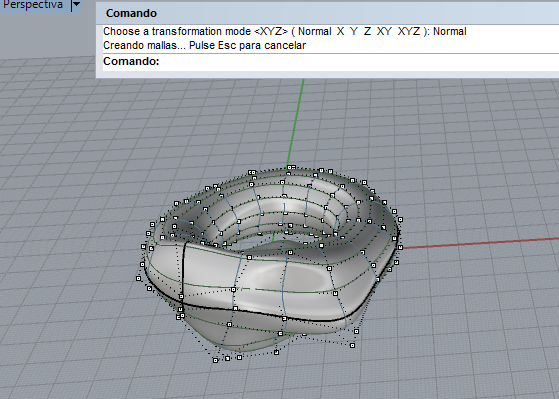Open the Perspectiva viewport dropdown arrow

point(76,5)
